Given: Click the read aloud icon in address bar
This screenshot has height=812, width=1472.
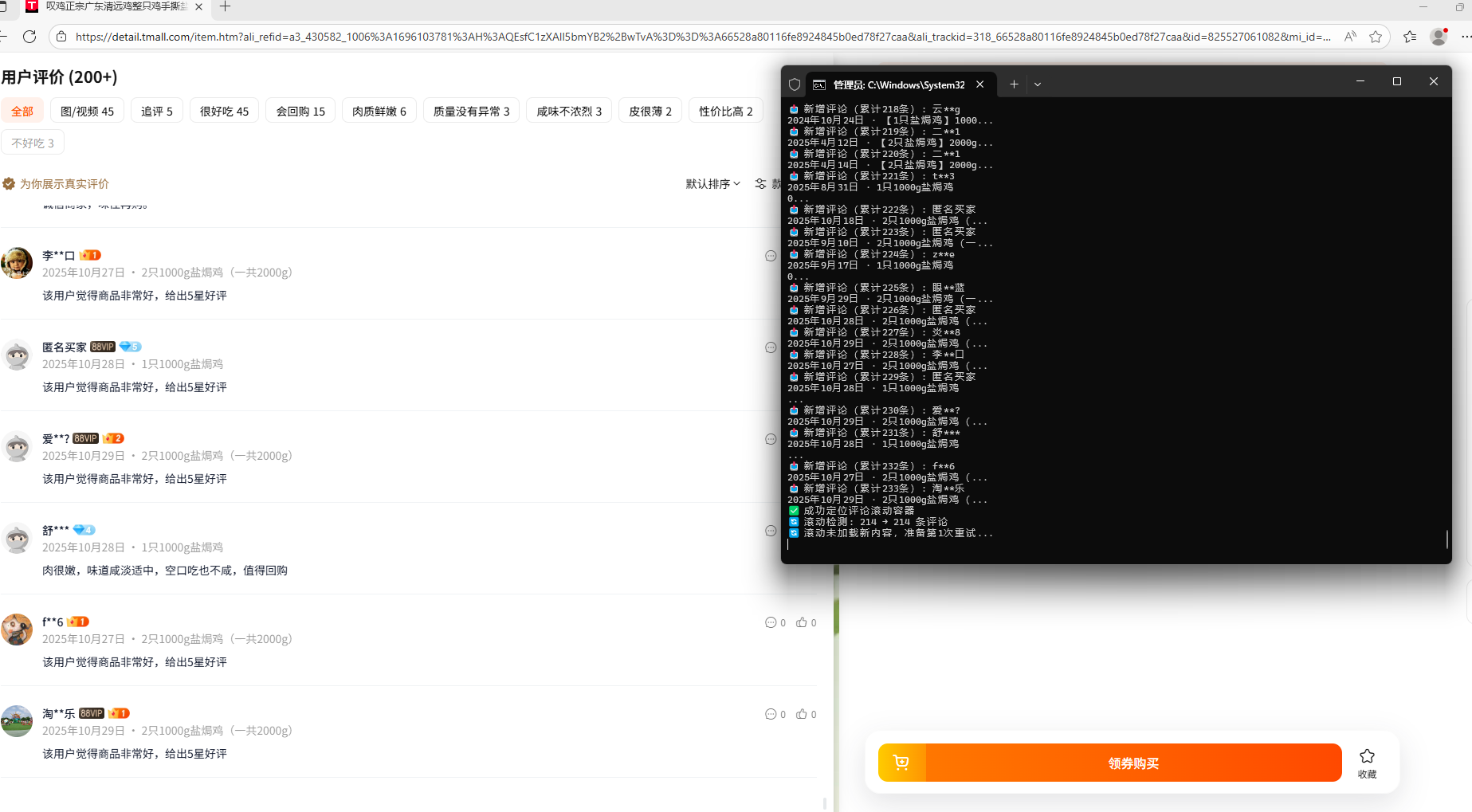Looking at the screenshot, I should coord(1350,37).
